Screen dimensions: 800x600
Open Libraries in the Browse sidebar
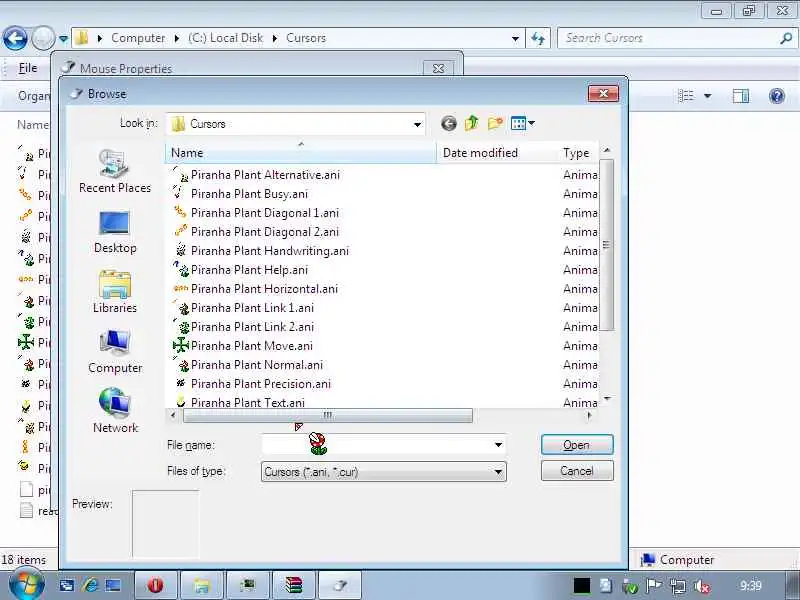pos(115,292)
